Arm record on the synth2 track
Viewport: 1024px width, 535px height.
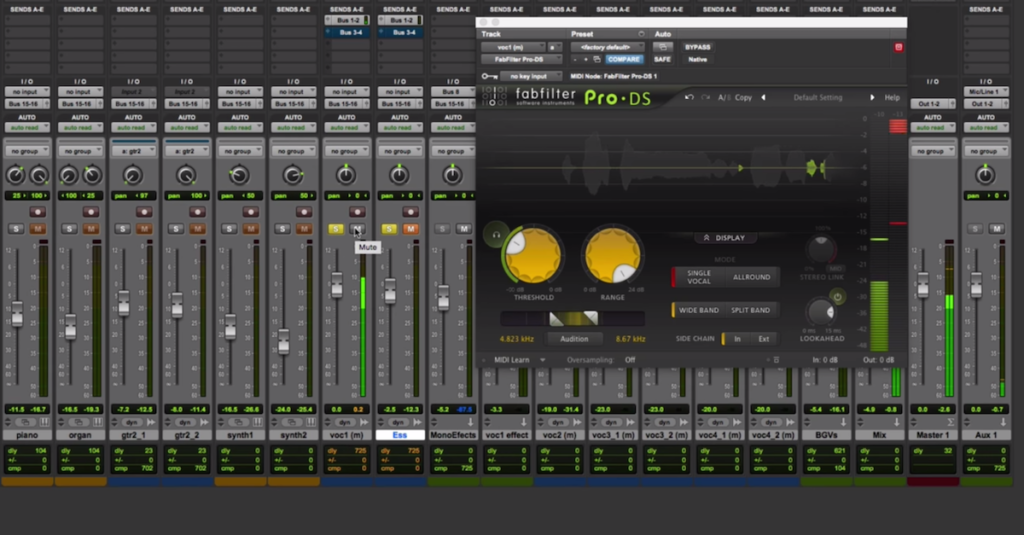tap(304, 212)
